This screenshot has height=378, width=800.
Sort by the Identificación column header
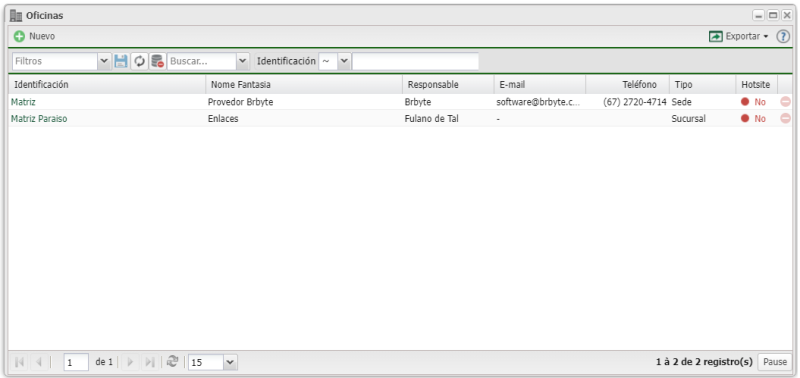coord(107,85)
